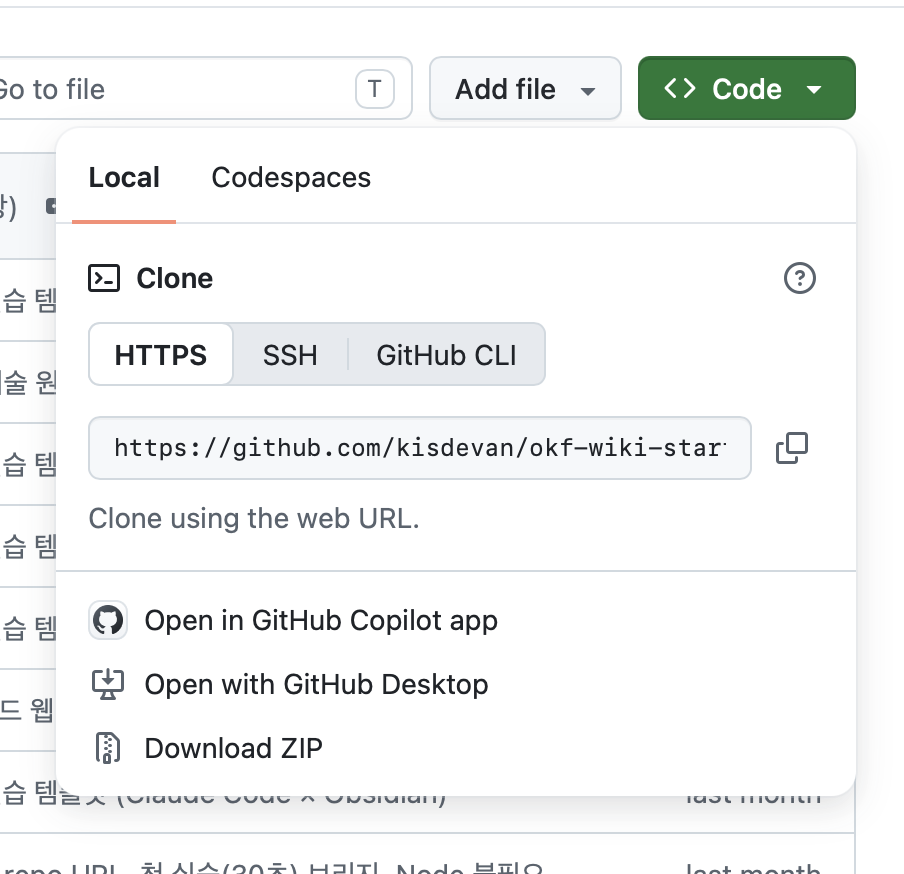The image size is (904, 874).
Task: Select the HTTPS clone option
Action: pos(161,355)
